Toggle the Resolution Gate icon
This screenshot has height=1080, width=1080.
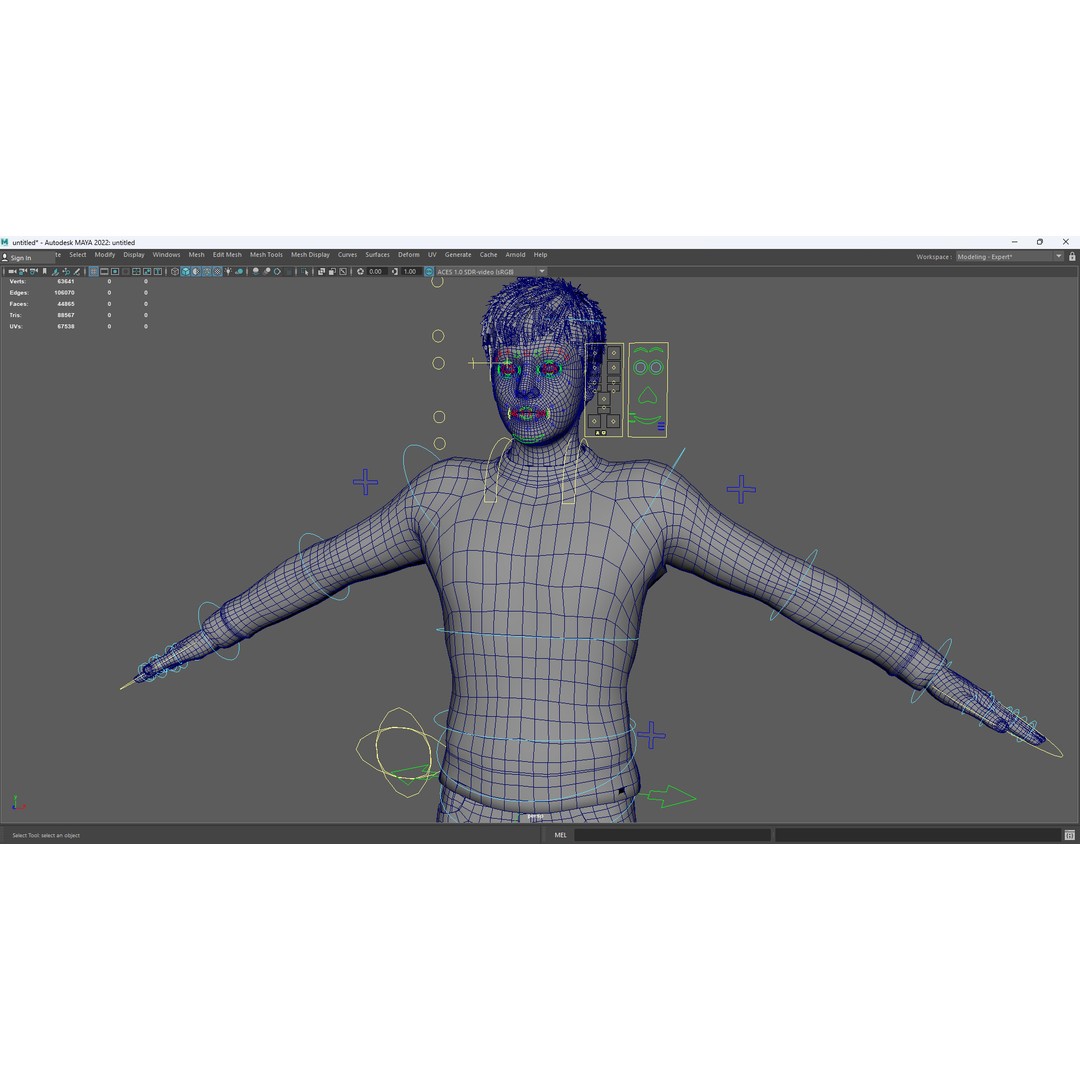tap(115, 271)
